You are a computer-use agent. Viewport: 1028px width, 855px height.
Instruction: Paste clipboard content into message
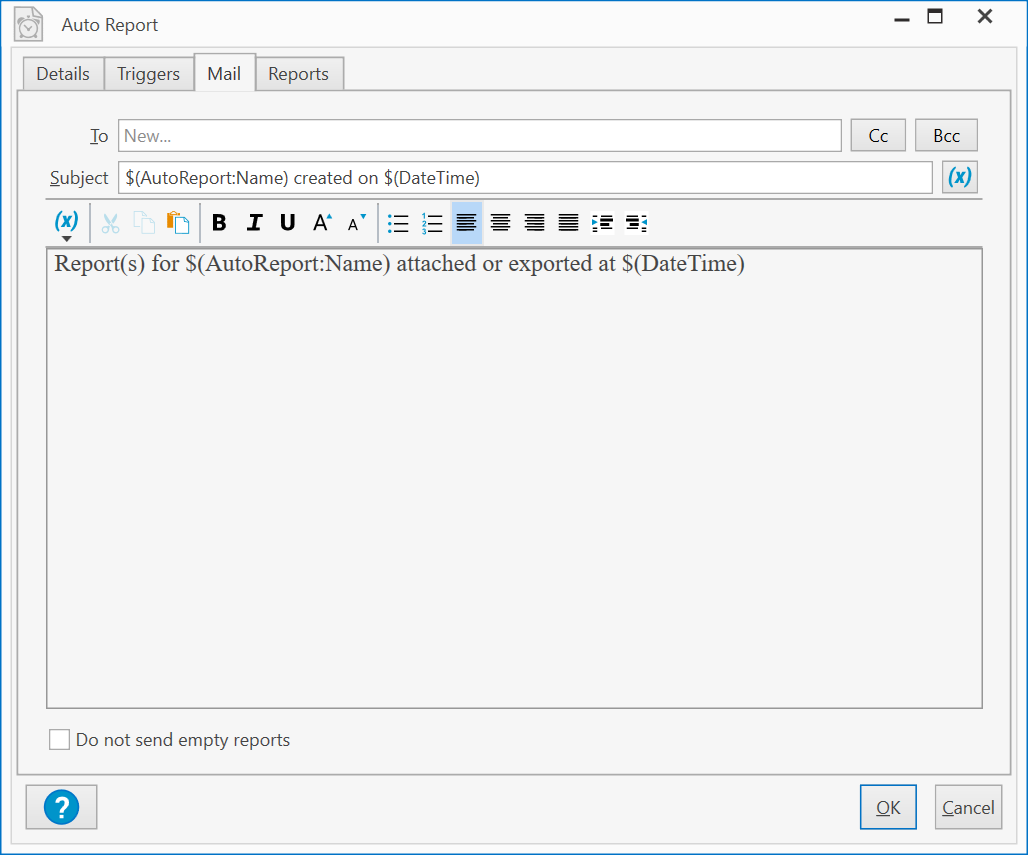tap(178, 223)
